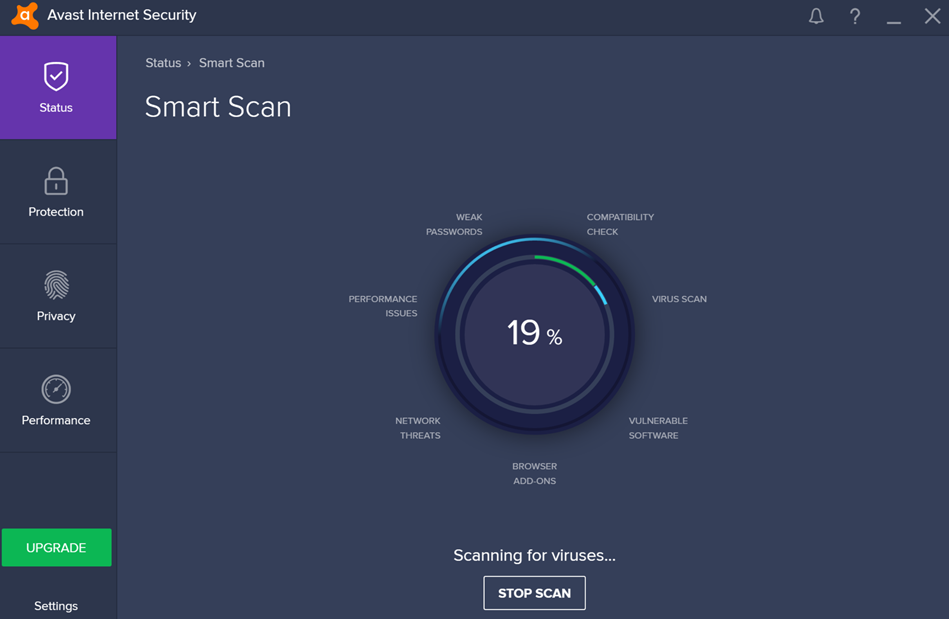Click the Smart Scan page heading

tap(218, 107)
